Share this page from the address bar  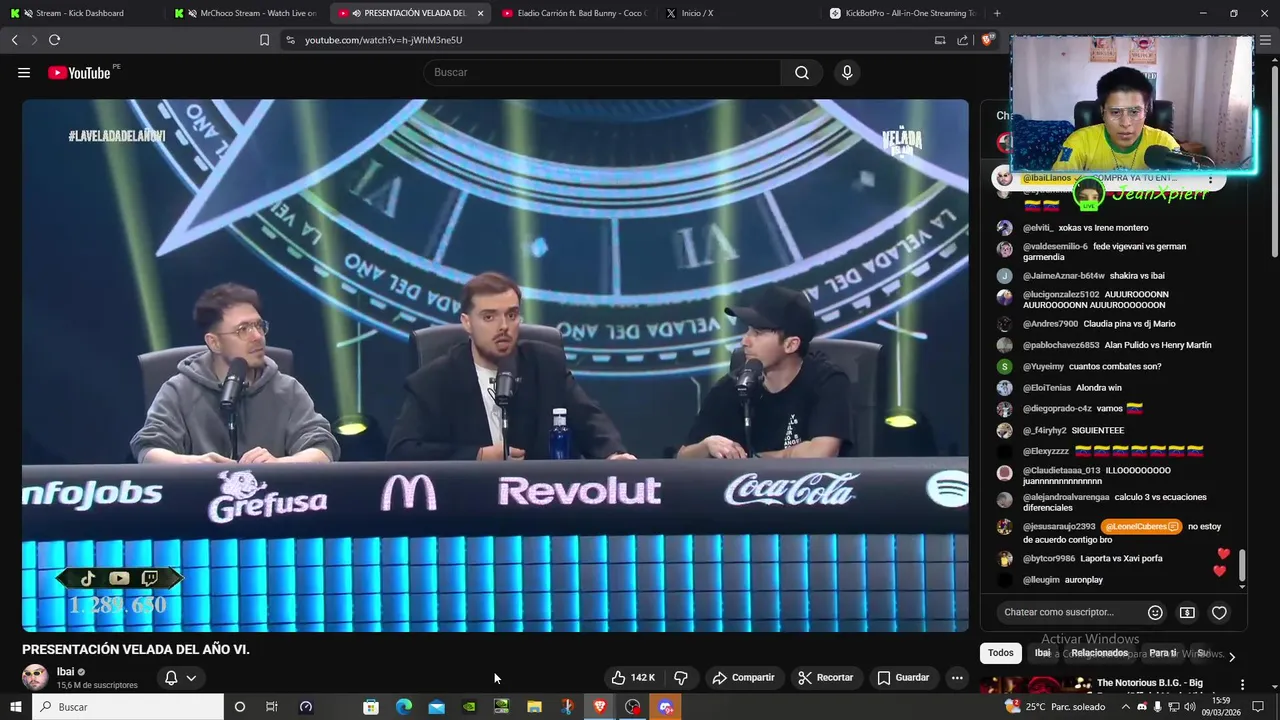tap(962, 40)
